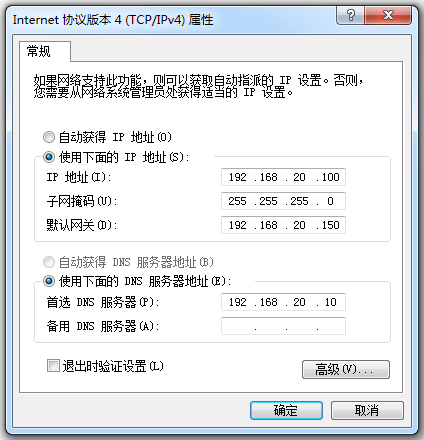Click the IP address third octet 20

(x=299, y=177)
